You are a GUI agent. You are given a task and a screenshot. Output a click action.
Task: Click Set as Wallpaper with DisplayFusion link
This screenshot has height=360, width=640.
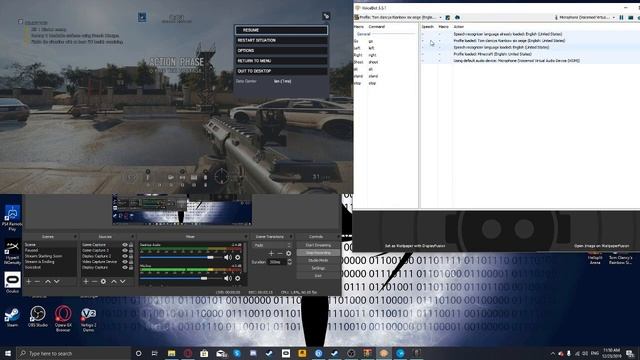pyautogui.click(x=415, y=246)
